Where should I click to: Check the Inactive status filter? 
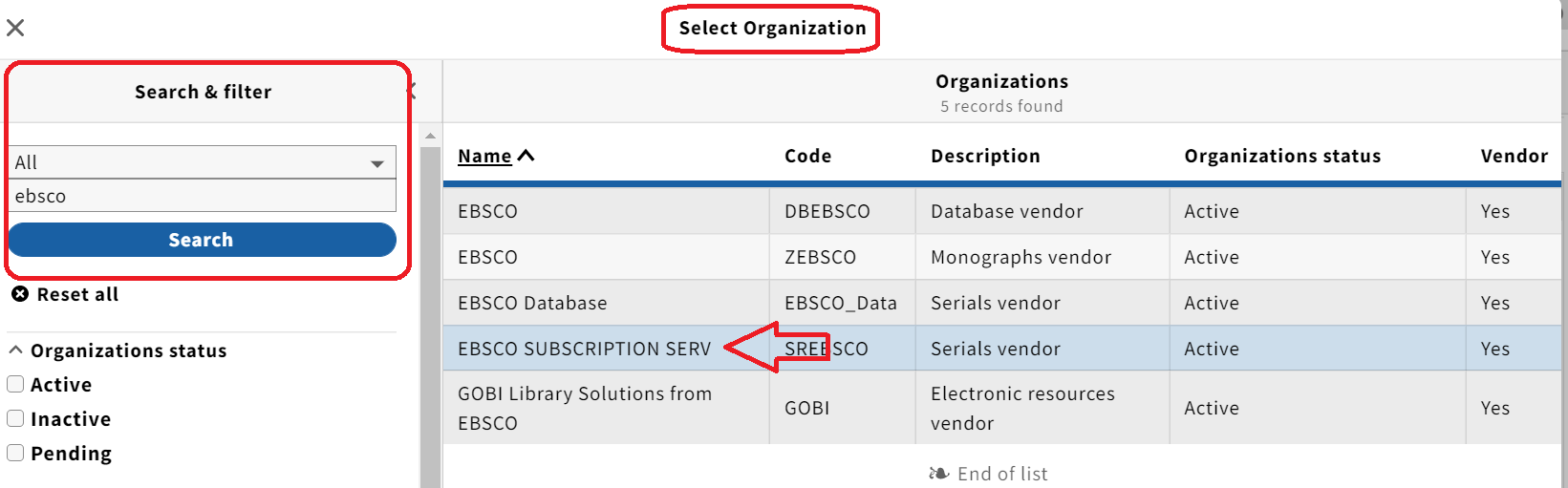coord(15,418)
